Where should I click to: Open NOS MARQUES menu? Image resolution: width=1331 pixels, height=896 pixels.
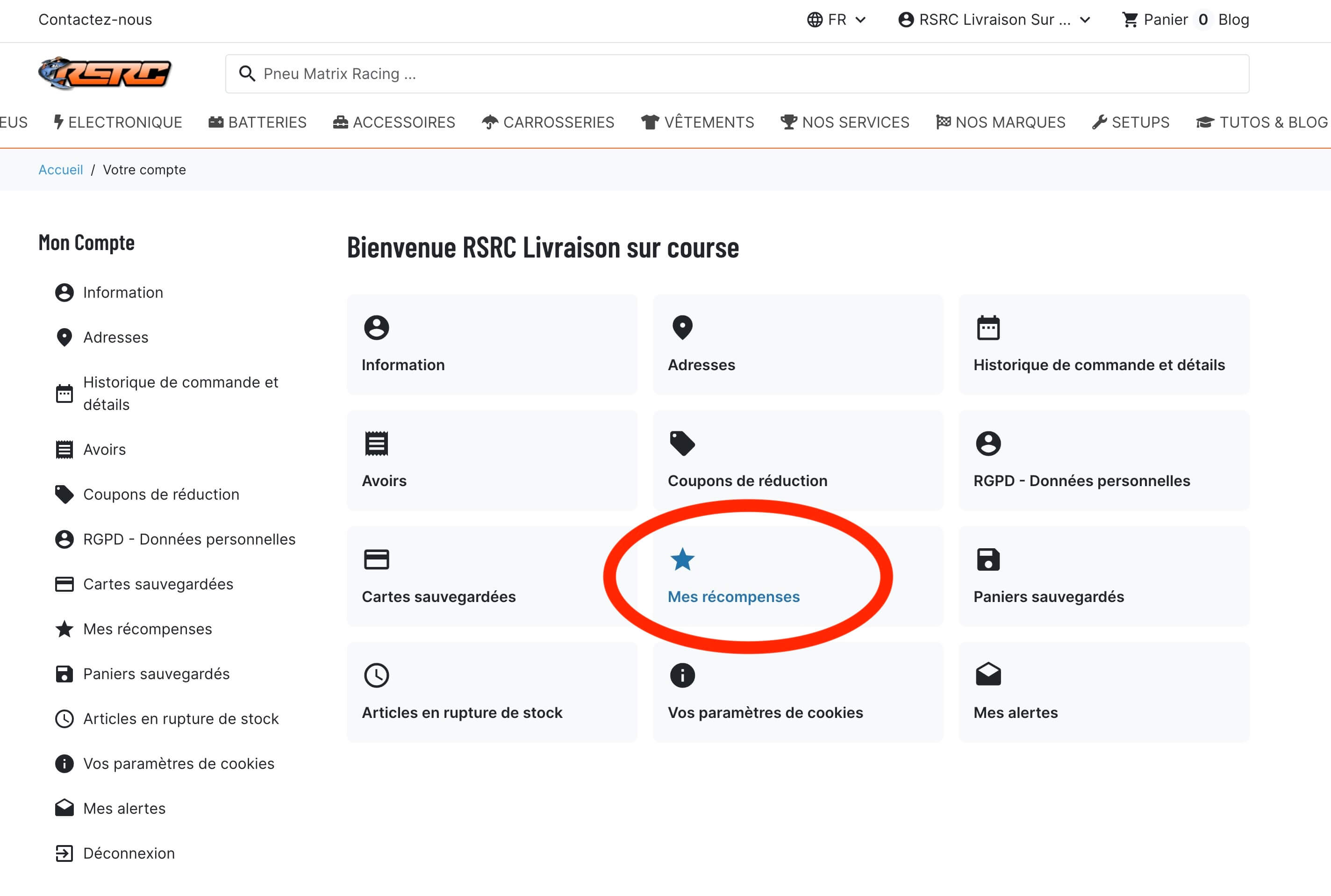1000,122
